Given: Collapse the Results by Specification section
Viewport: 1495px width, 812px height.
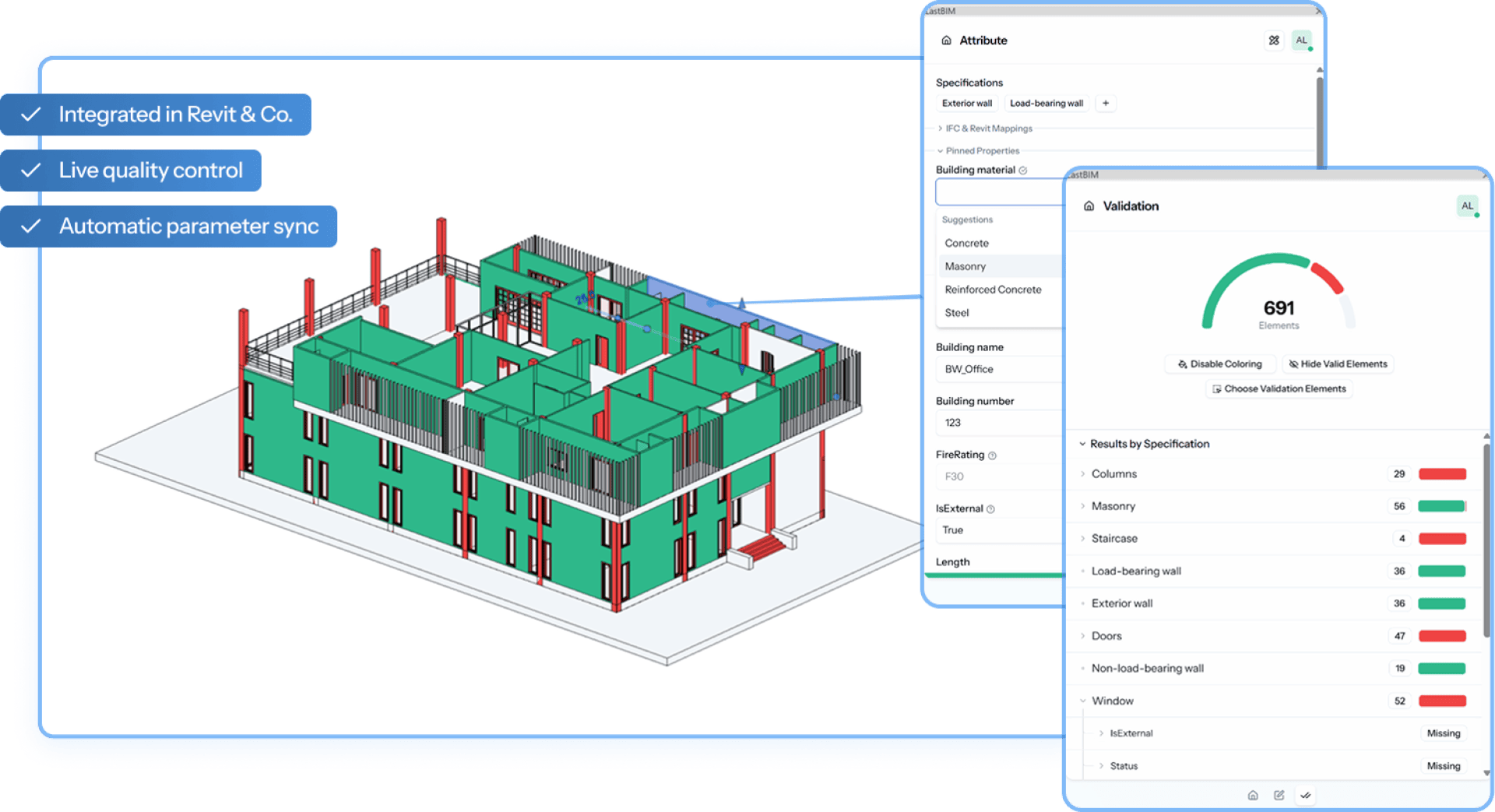Looking at the screenshot, I should click(1082, 443).
